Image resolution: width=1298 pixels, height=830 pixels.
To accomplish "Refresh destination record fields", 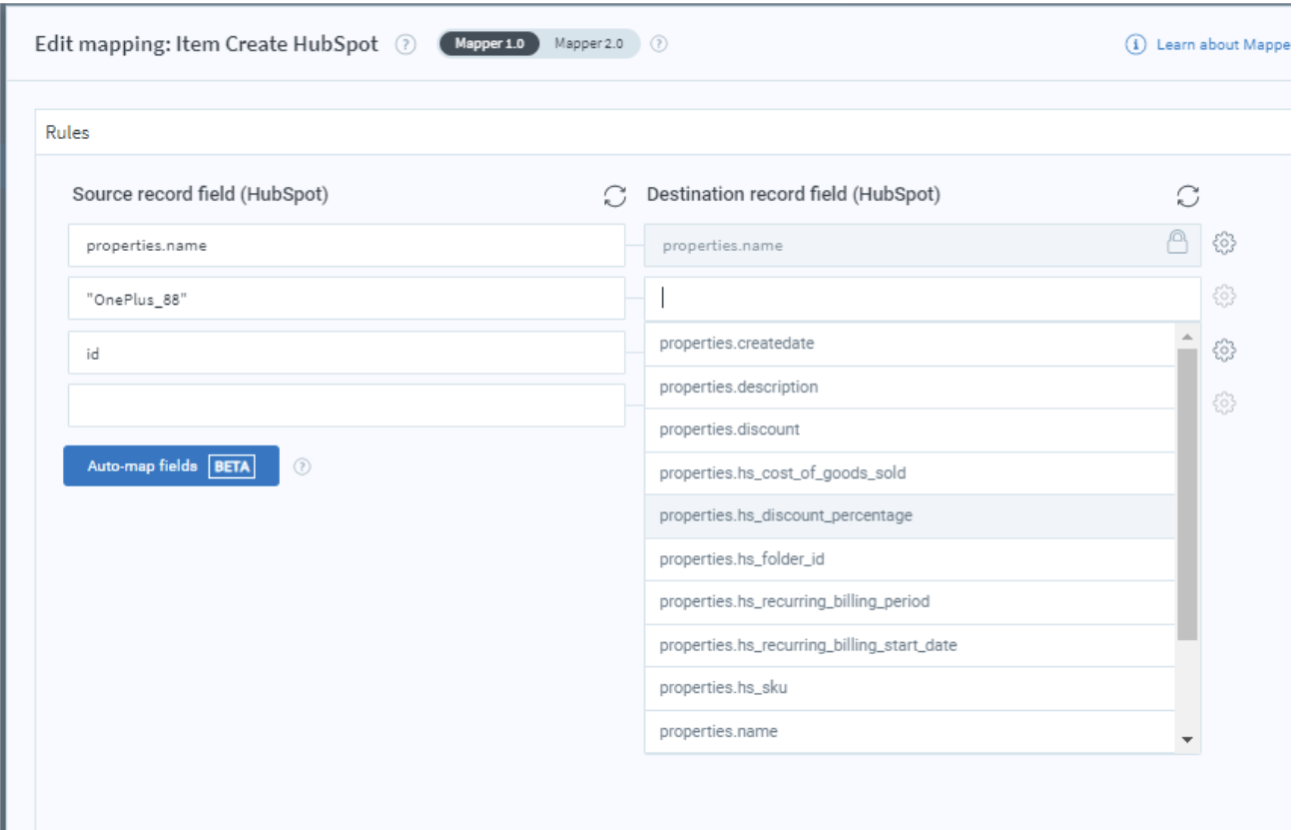I will point(1187,196).
